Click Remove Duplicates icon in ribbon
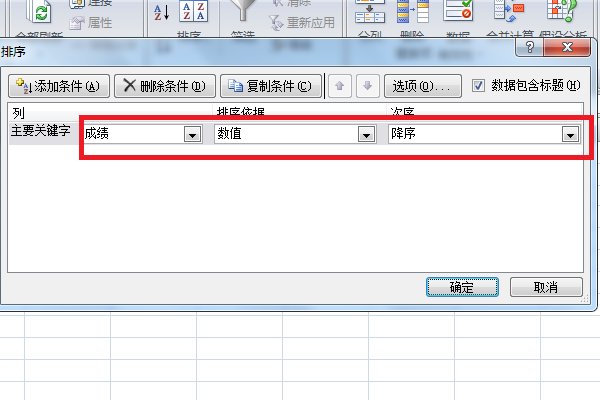This screenshot has height=400, width=600. (412, 11)
